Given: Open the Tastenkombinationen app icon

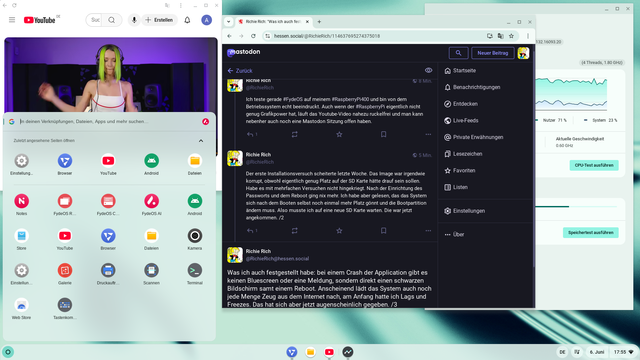Looking at the screenshot, I should [x=65, y=305].
